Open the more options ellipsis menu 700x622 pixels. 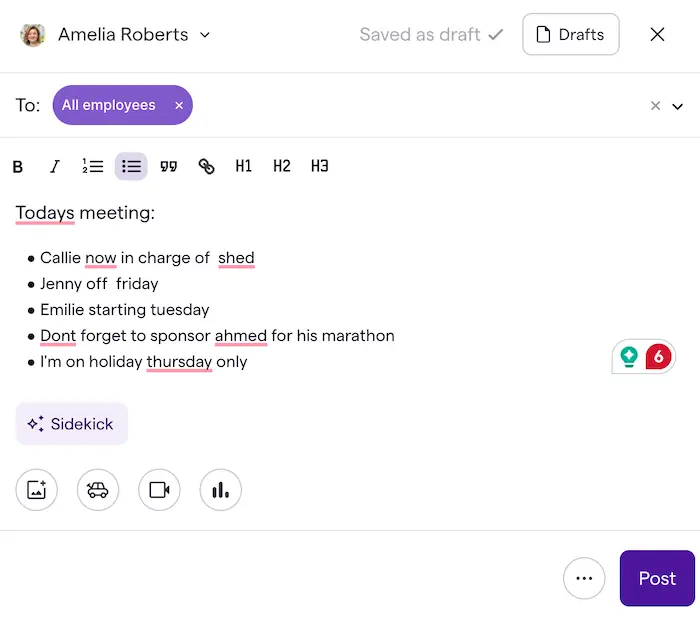pyautogui.click(x=584, y=578)
